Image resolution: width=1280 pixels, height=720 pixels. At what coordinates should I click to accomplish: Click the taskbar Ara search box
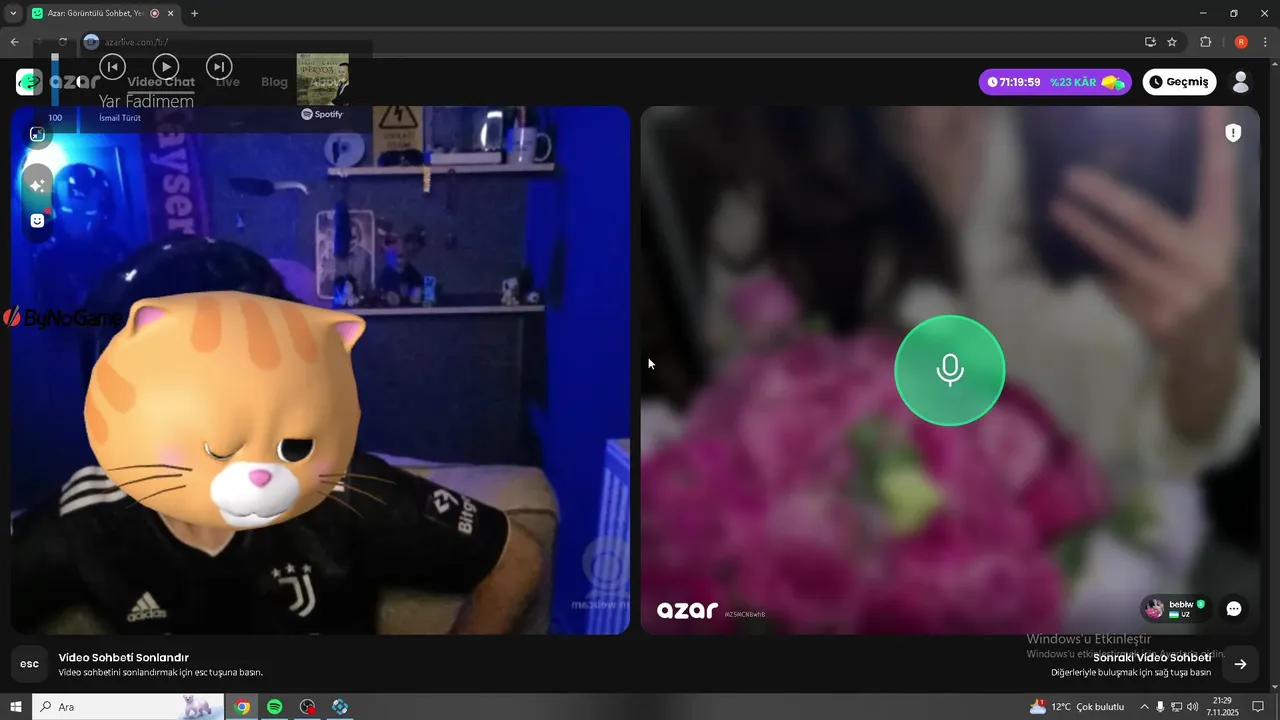pos(128,707)
